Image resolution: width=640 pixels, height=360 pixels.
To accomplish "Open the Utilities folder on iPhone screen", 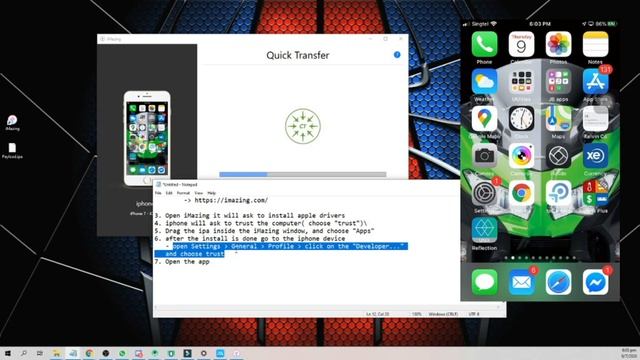I will [x=521, y=81].
